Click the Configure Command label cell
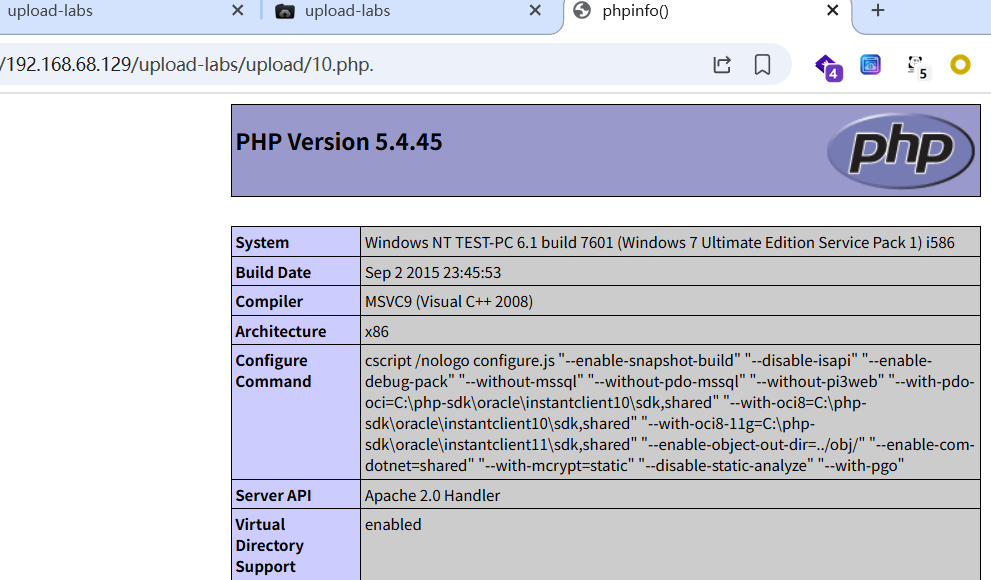 (296, 412)
